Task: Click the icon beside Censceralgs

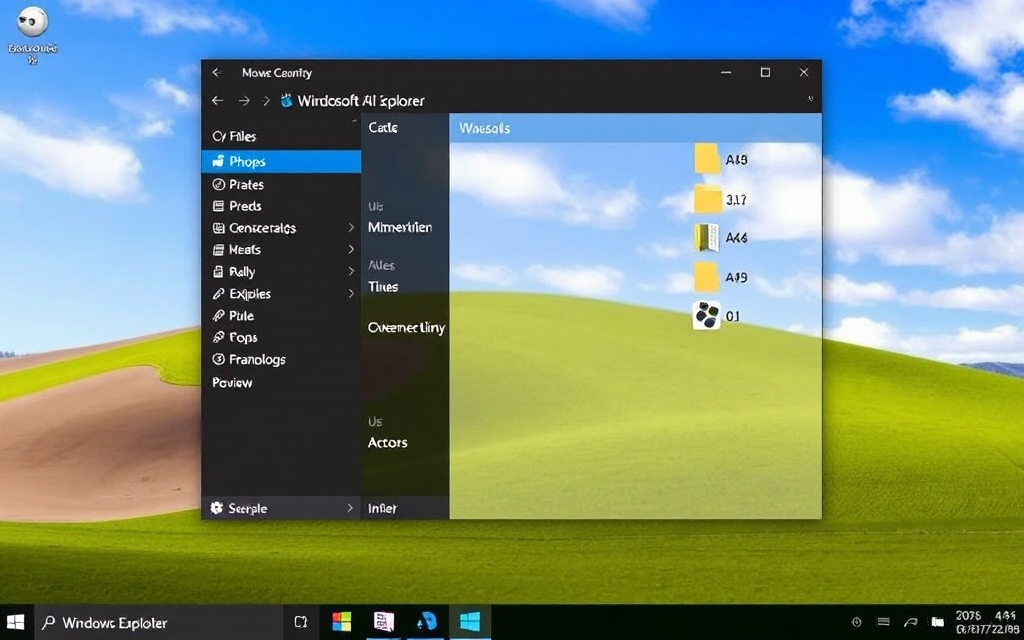Action: 219,228
